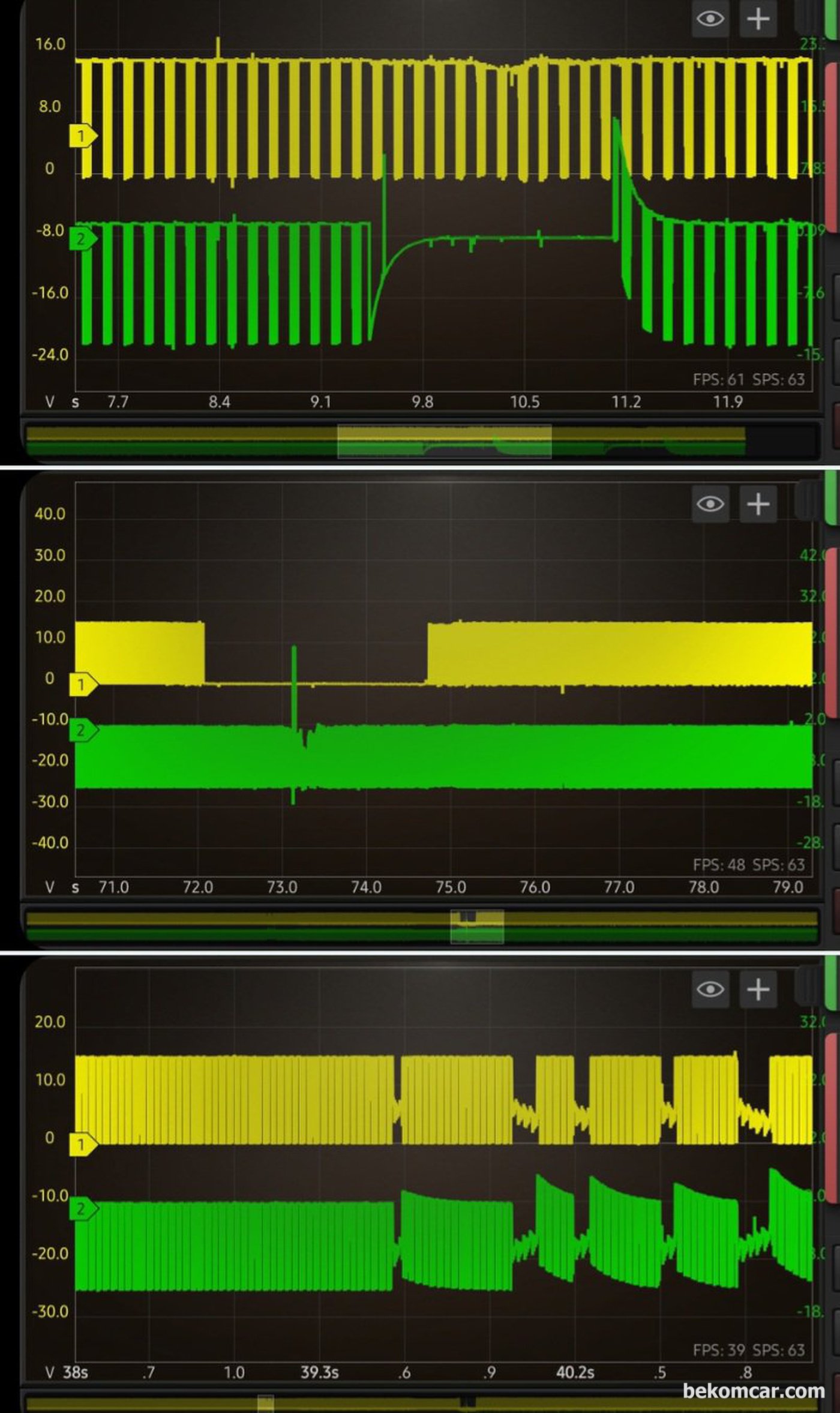Select yellow channel 1 marker in top chart
Viewport: 840px width, 1413px height.
83,136
